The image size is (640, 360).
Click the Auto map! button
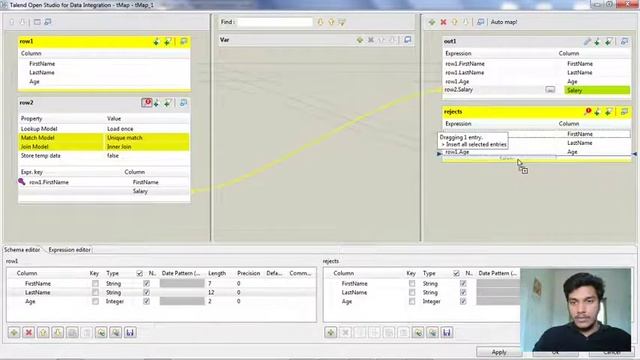[x=504, y=22]
